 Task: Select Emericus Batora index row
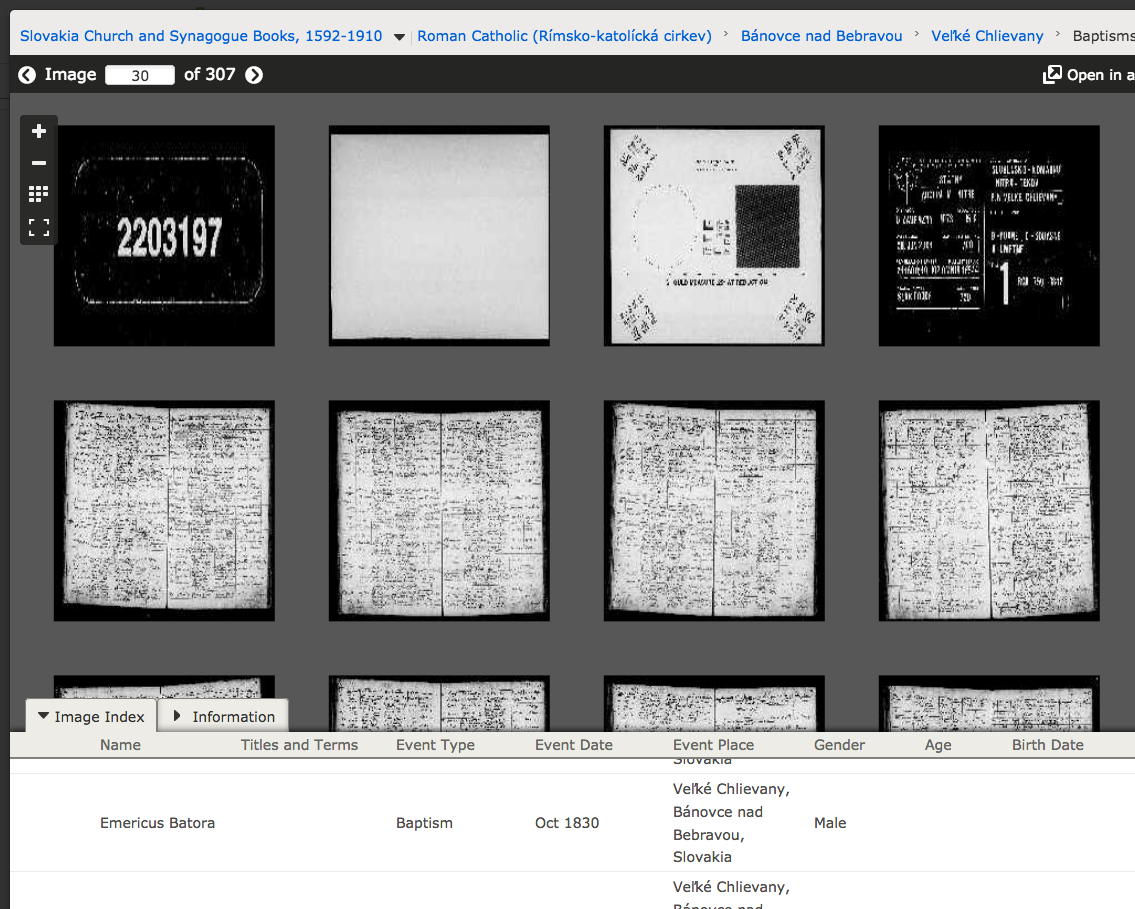[x=572, y=823]
